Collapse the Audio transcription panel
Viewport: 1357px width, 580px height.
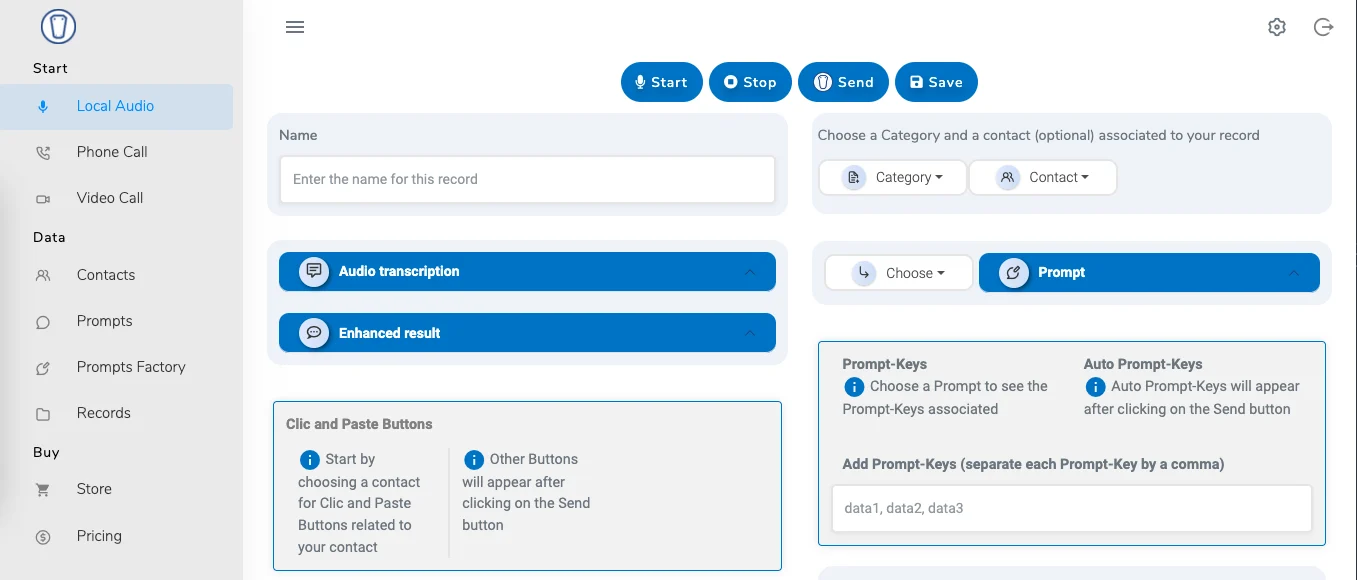(x=750, y=272)
